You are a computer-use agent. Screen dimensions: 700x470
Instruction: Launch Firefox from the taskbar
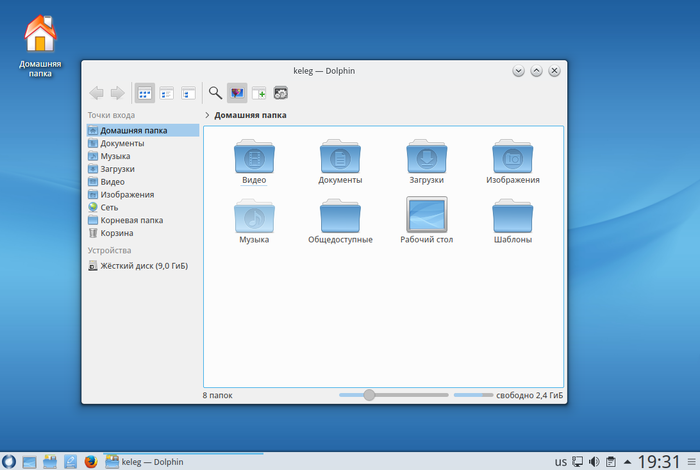(x=91, y=461)
